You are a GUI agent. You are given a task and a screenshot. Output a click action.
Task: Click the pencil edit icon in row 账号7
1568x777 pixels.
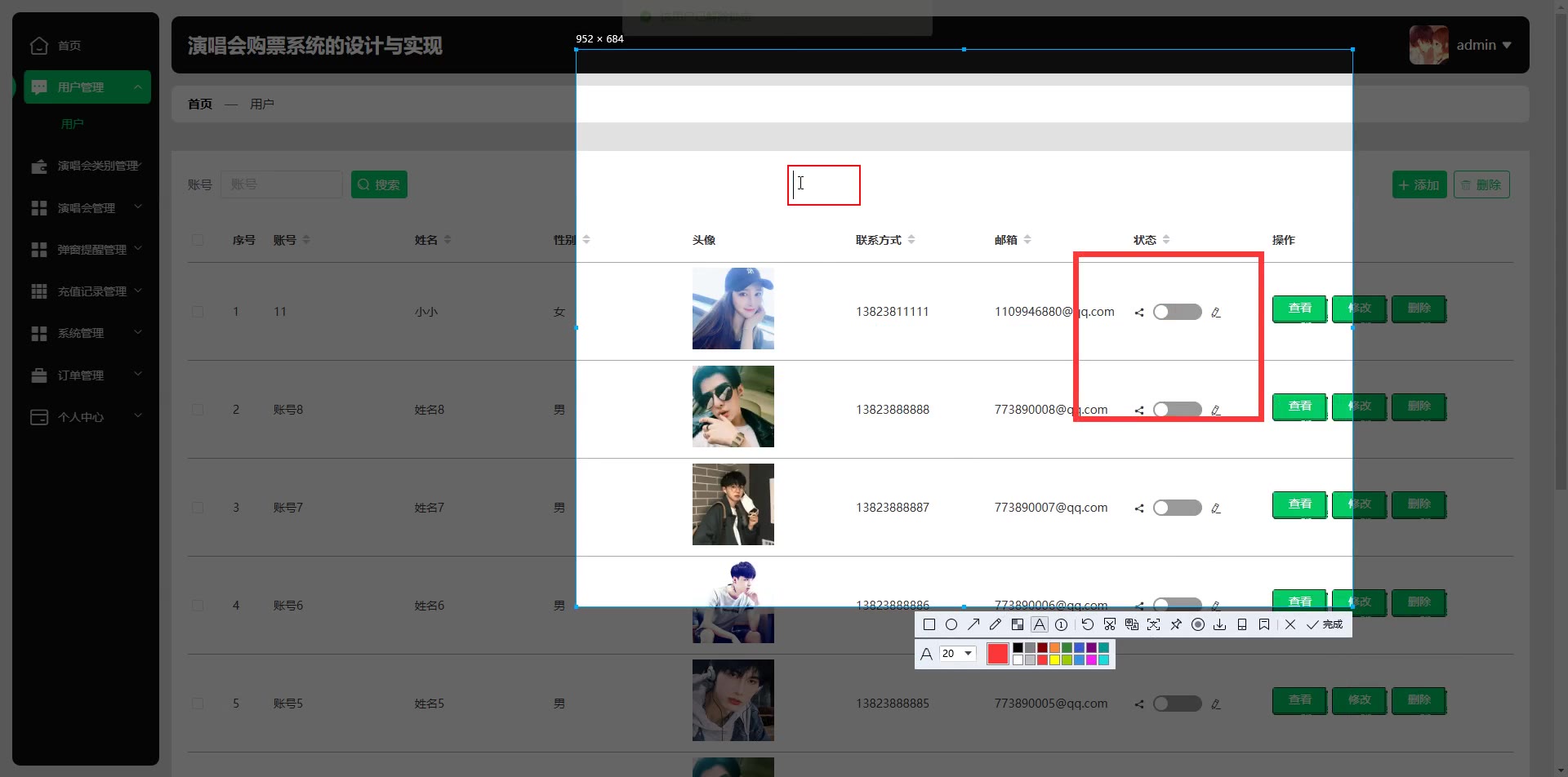1216,508
